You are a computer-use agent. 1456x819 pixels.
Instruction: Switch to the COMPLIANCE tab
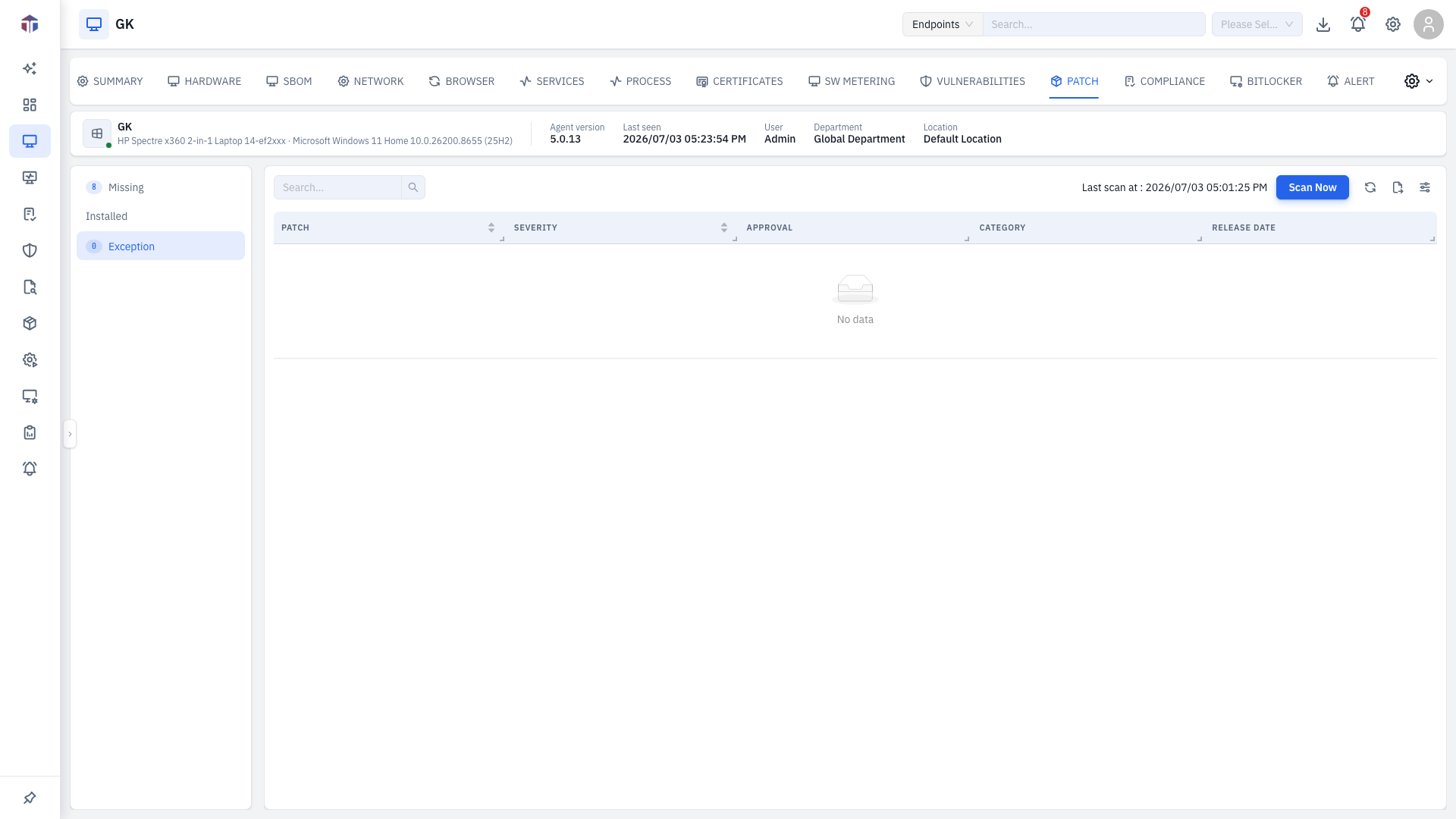pyautogui.click(x=1165, y=81)
